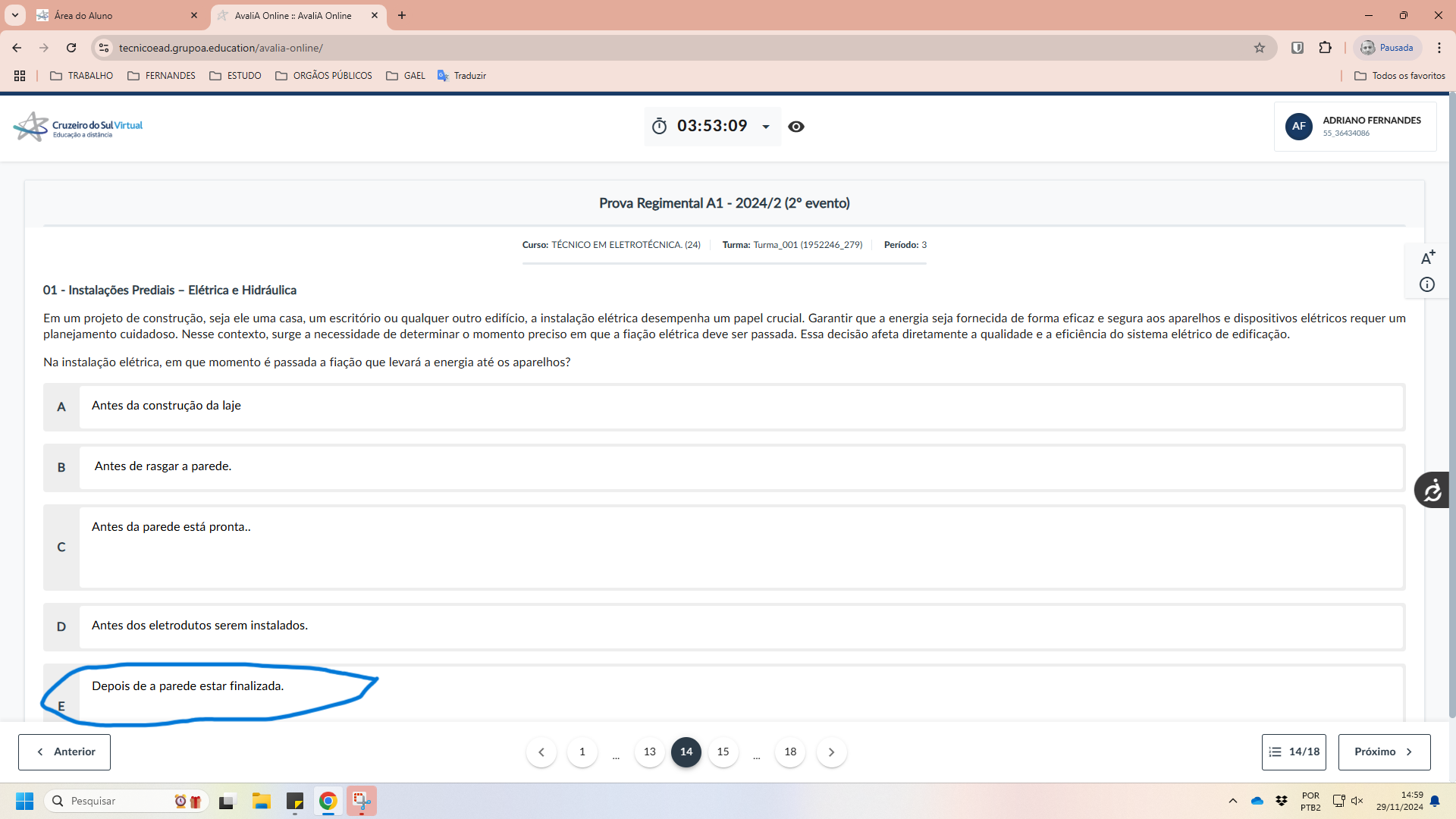1456x819 pixels.
Task: Bookmark page with star icon
Action: click(1260, 48)
